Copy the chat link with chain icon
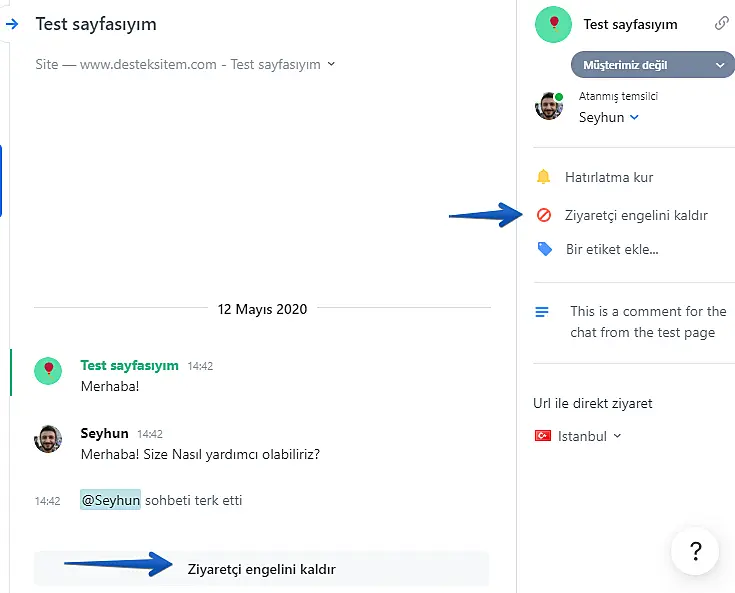This screenshot has width=735, height=593. click(721, 24)
